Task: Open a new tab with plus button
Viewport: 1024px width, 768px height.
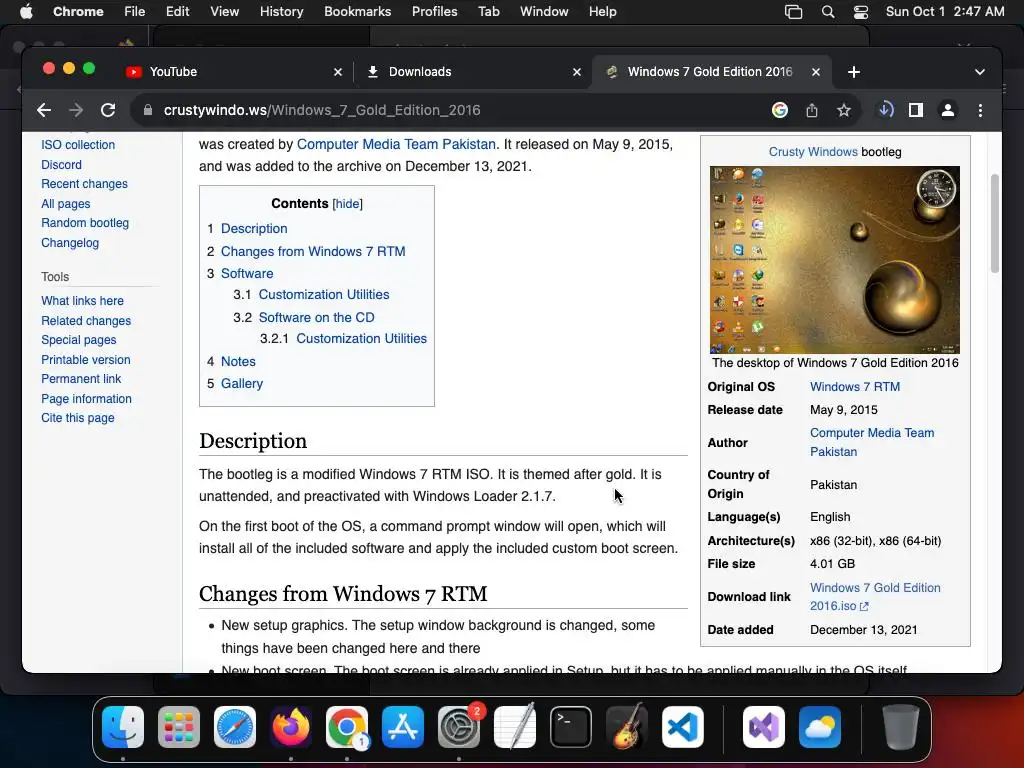Action: click(x=854, y=72)
